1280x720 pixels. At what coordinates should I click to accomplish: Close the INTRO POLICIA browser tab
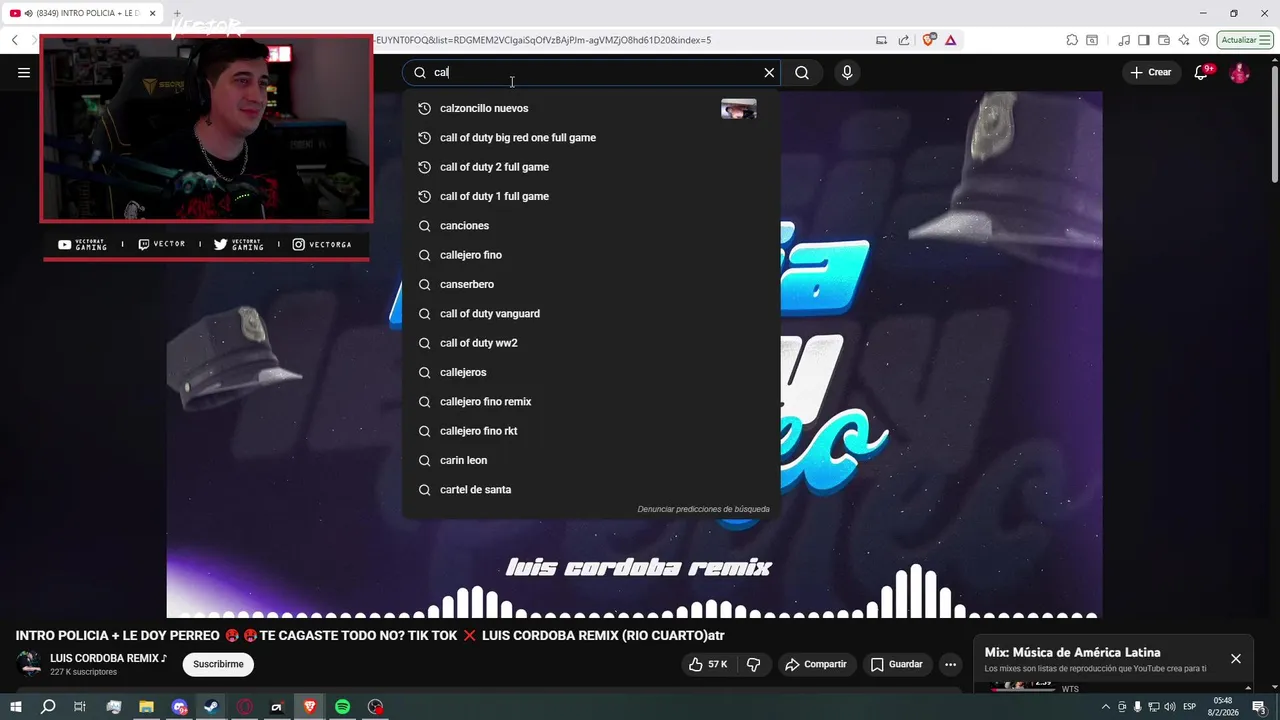coord(153,14)
